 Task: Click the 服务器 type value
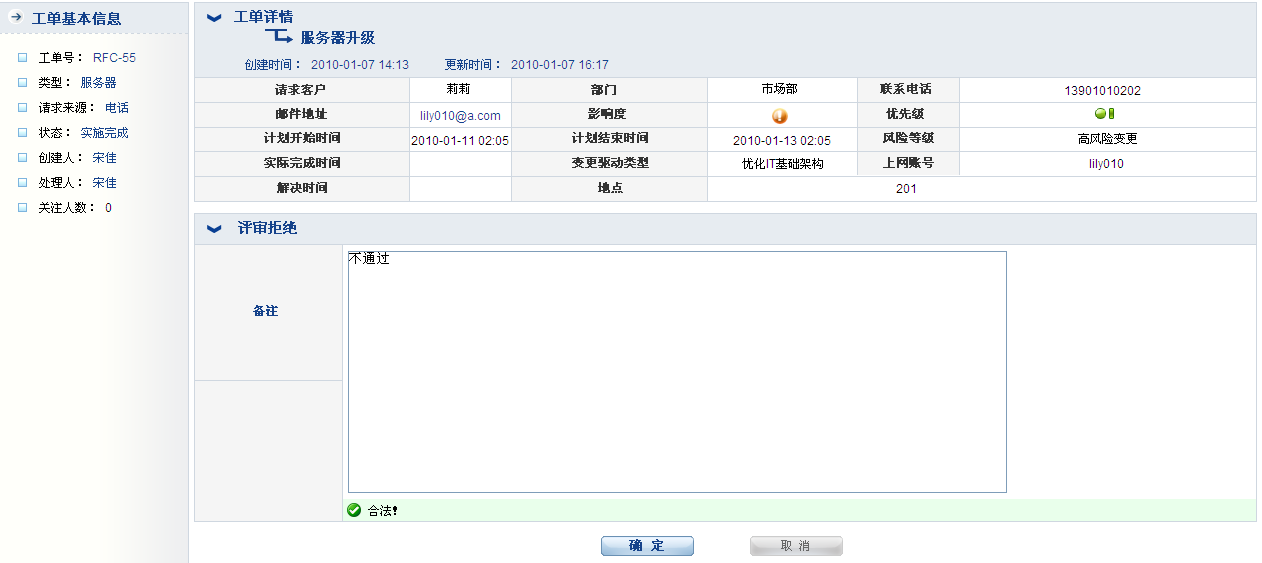tap(98, 83)
